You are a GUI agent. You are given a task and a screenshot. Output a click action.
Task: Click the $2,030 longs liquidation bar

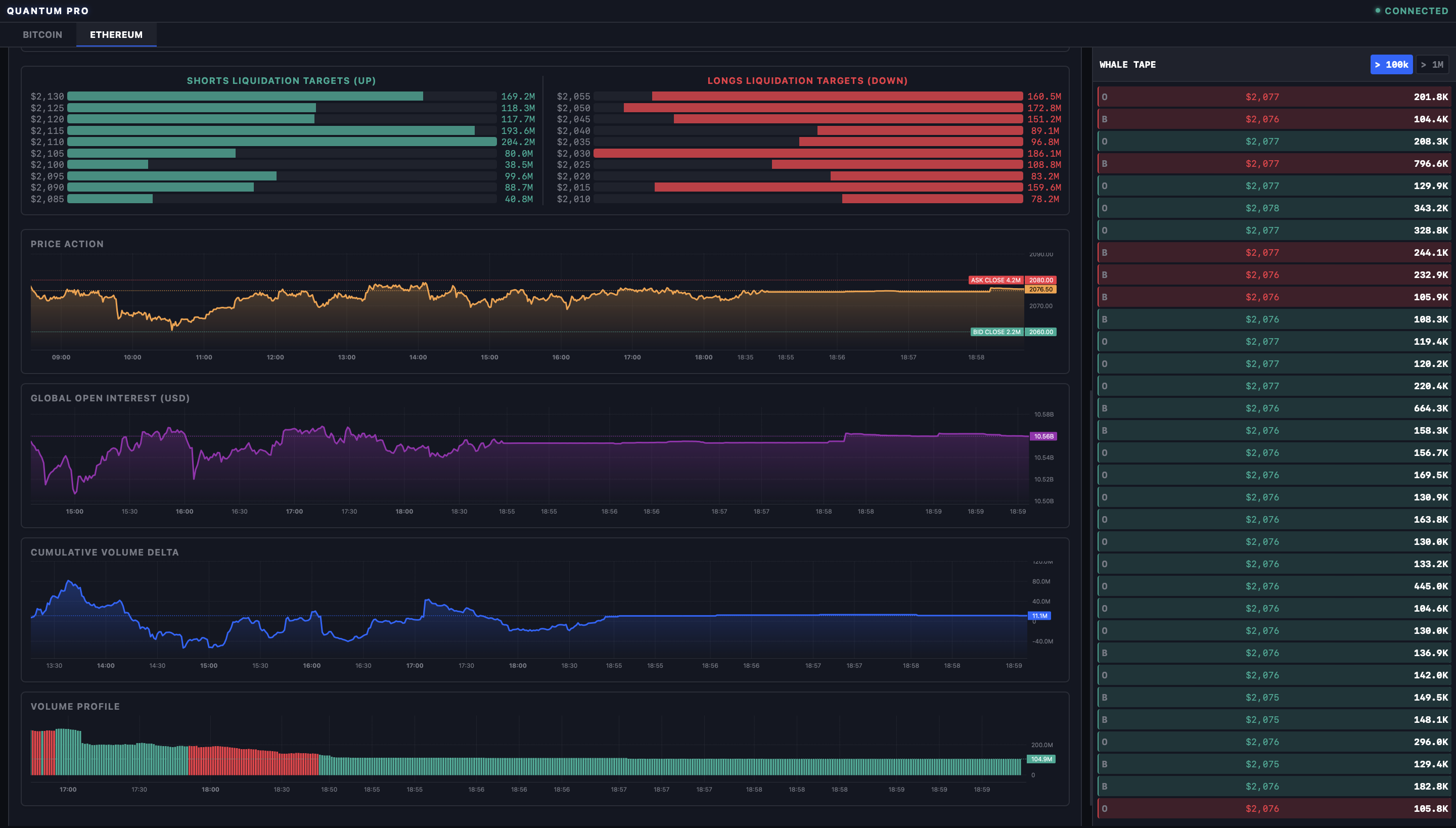point(808,154)
